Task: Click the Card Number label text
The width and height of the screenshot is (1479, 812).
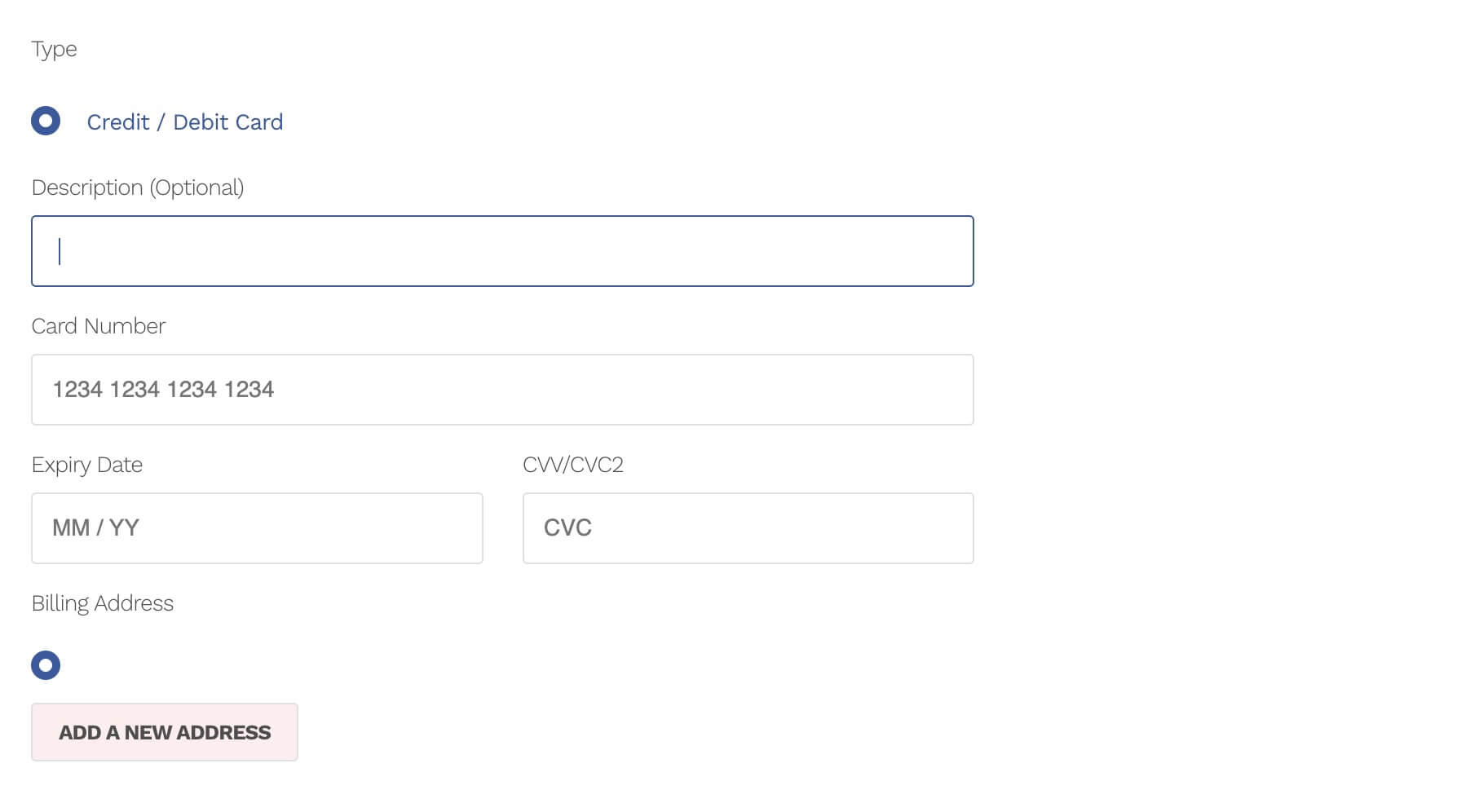Action: coord(98,326)
